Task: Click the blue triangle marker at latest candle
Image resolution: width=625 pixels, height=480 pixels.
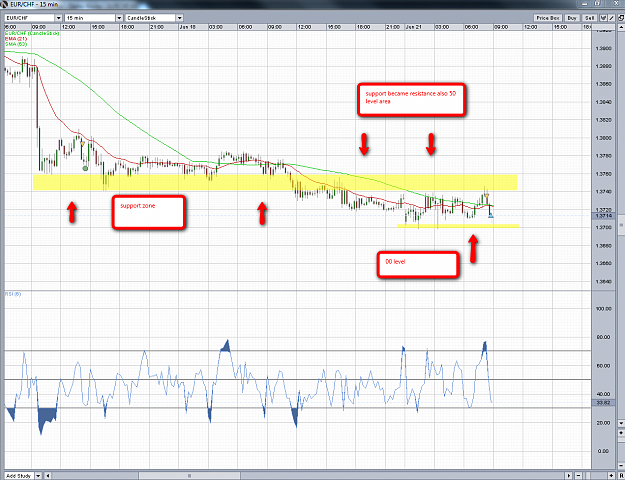Action: [x=491, y=216]
